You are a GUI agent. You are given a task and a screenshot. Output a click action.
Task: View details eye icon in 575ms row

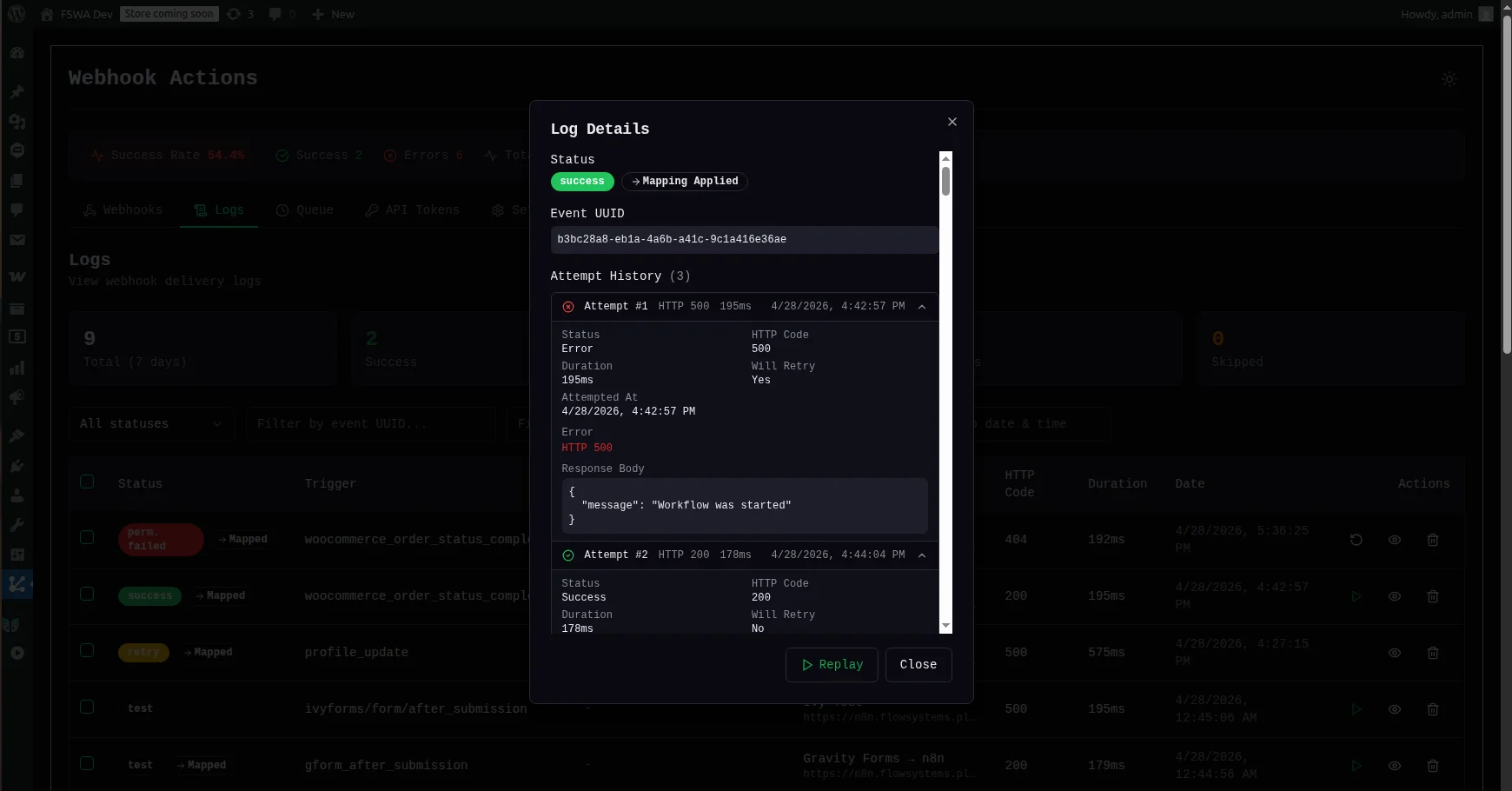point(1395,653)
